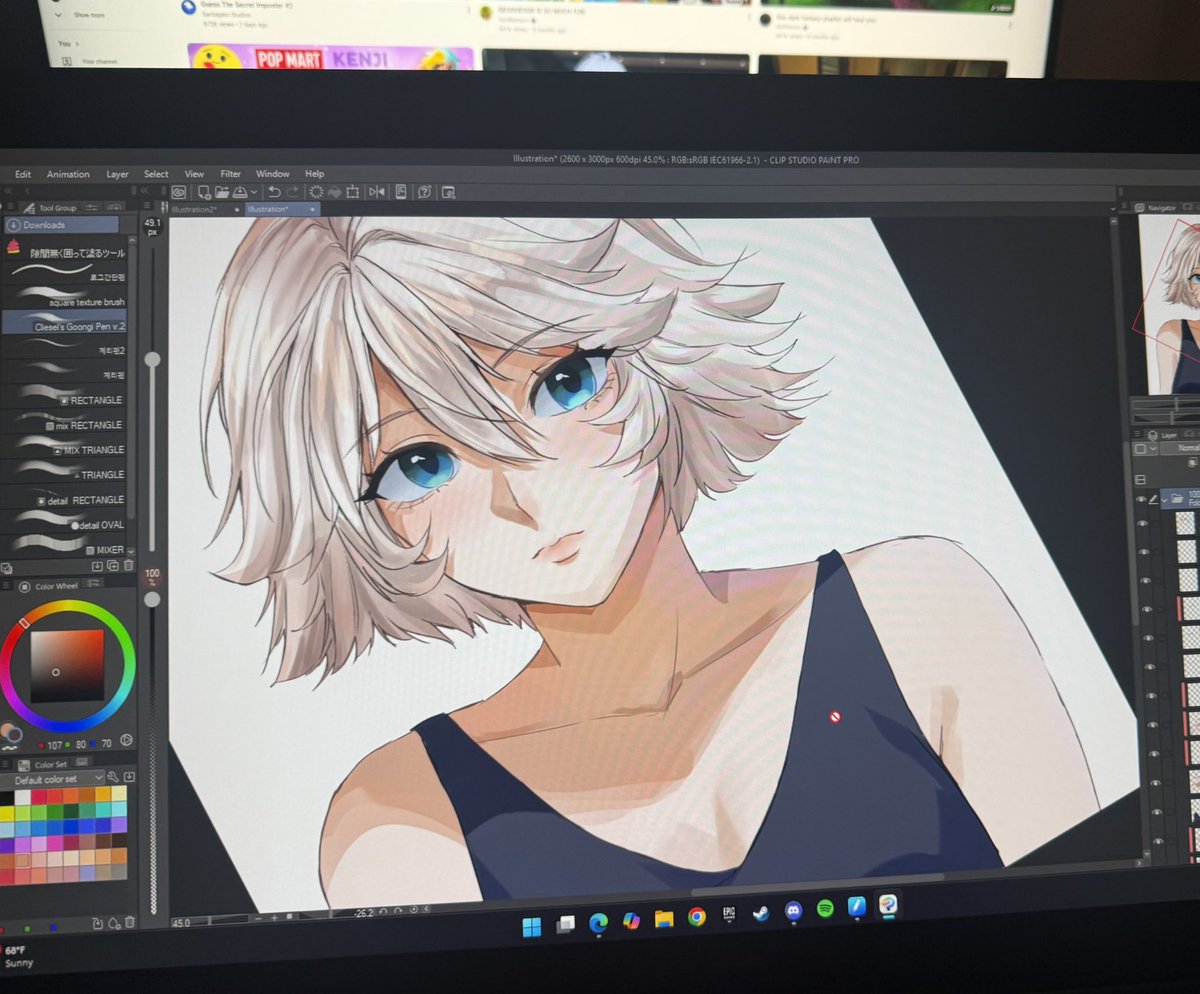This screenshot has width=1200, height=994.
Task: Open the weather widget showing 68°F Sunny
Action: pyautogui.click(x=18, y=956)
